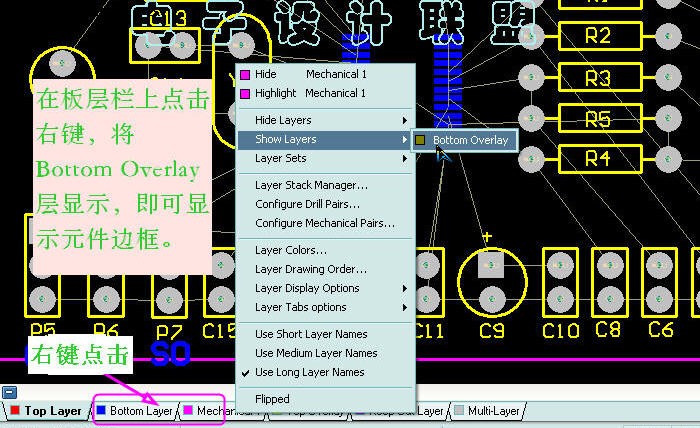Enable Use Short Layer Names
This screenshot has height=428, width=700.
(311, 334)
